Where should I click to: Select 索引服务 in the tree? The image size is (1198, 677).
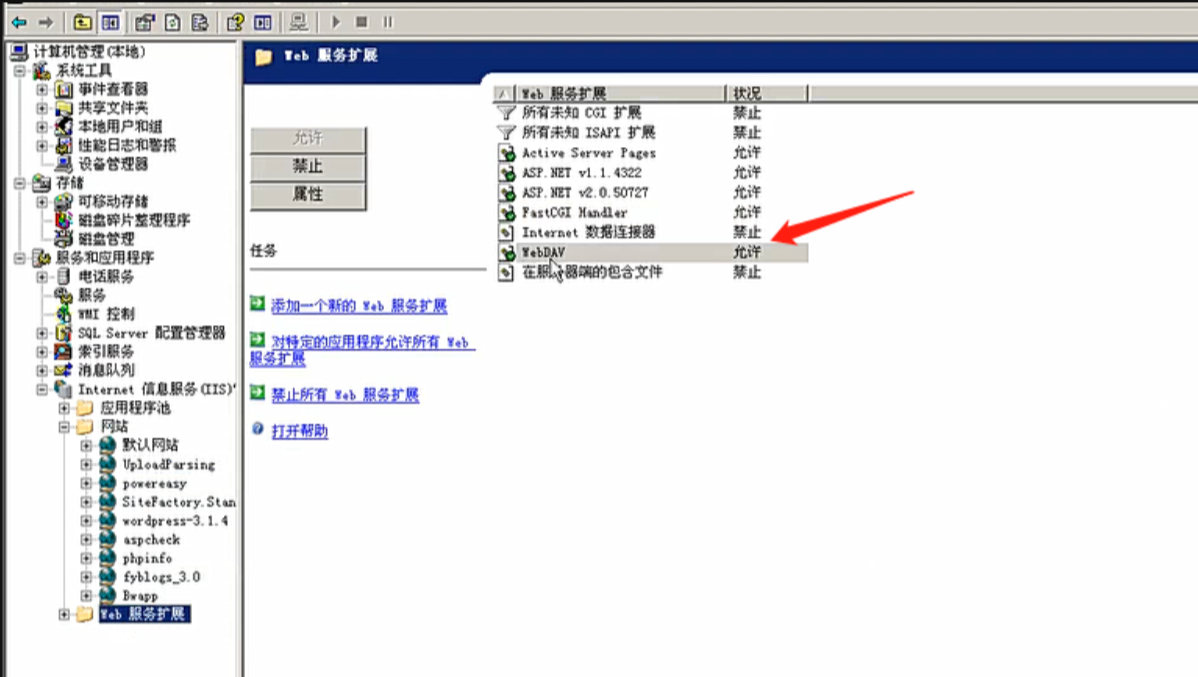pyautogui.click(x=105, y=351)
